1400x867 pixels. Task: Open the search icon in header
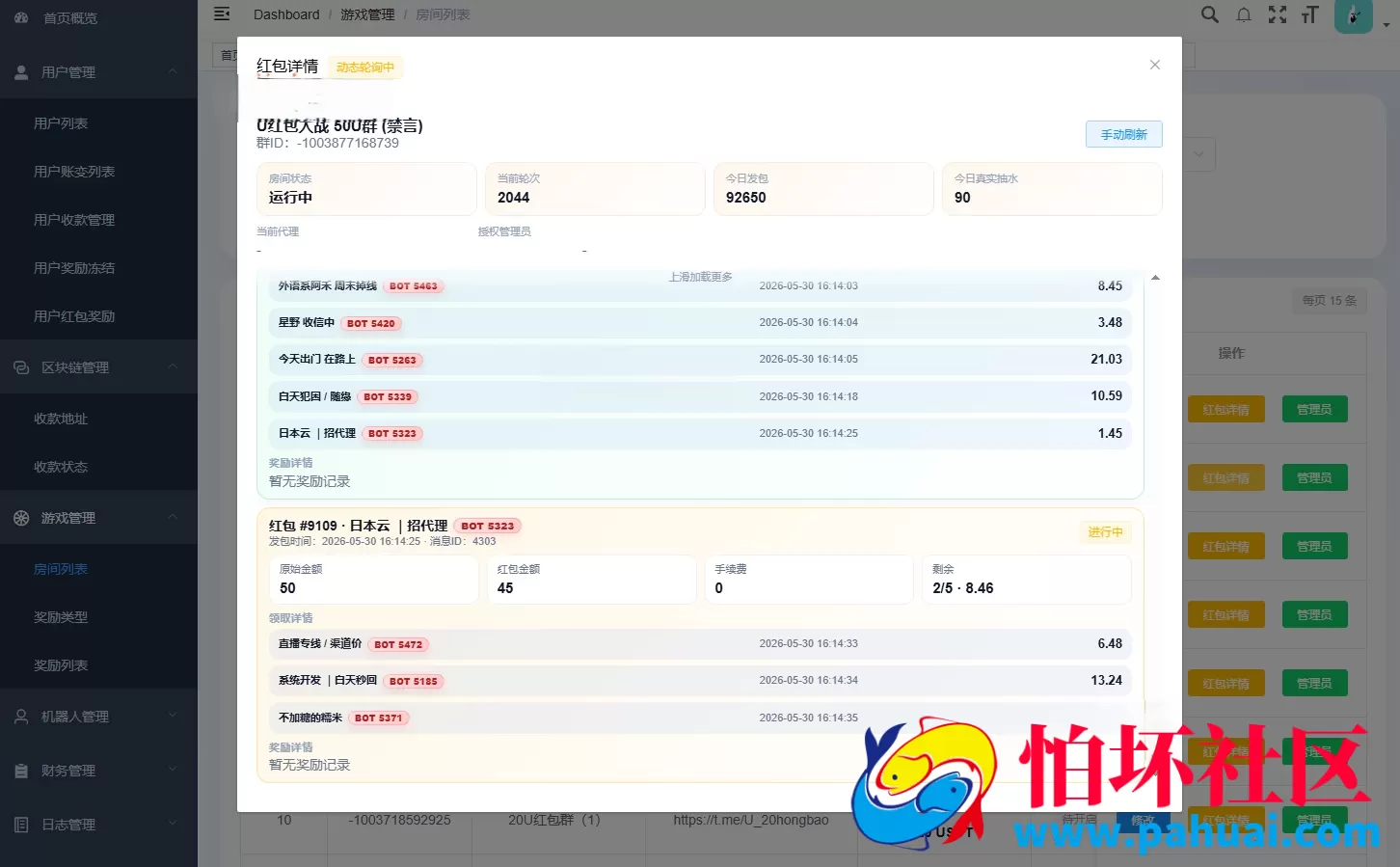pyautogui.click(x=1209, y=14)
